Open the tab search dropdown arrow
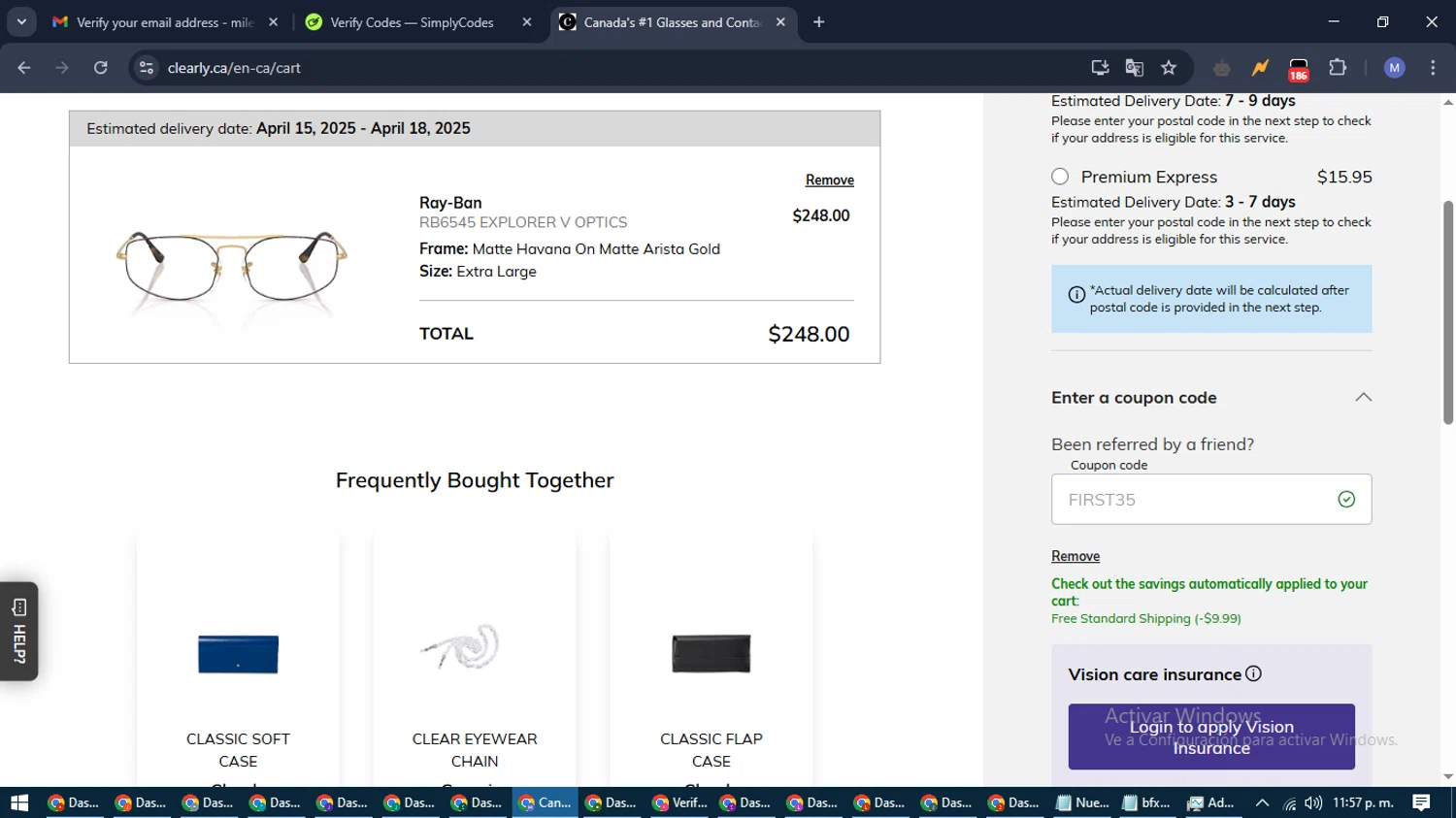The image size is (1456, 818). coord(21,21)
